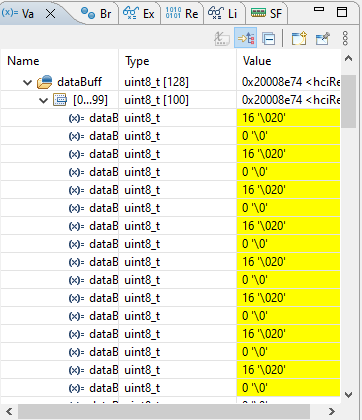Open the Registers tab
The image size is (362, 420).
182,14
